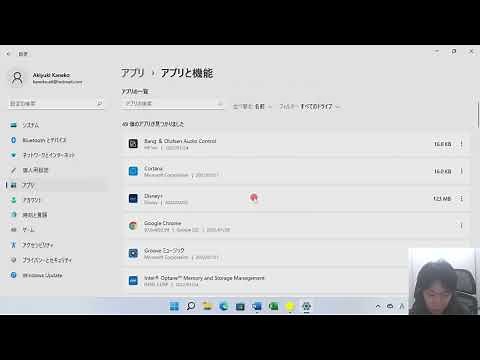
Task: Click the アプリ breadcrumb link in the header
Action: pos(133,73)
